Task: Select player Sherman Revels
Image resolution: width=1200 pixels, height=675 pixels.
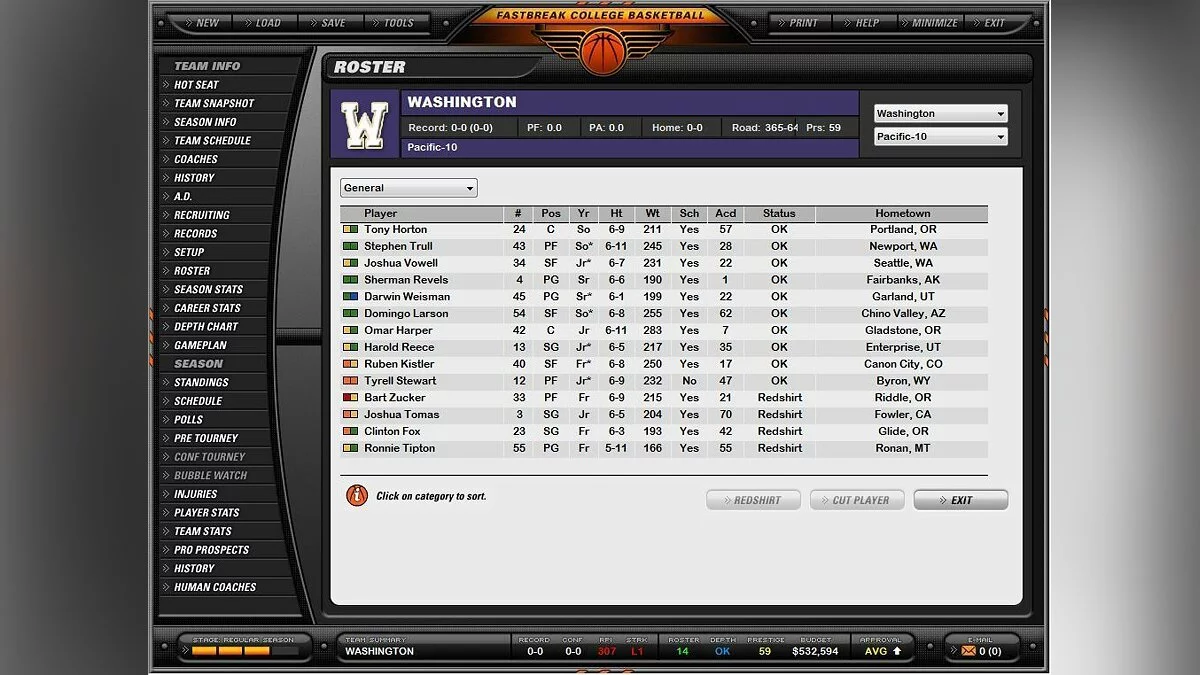Action: click(406, 281)
